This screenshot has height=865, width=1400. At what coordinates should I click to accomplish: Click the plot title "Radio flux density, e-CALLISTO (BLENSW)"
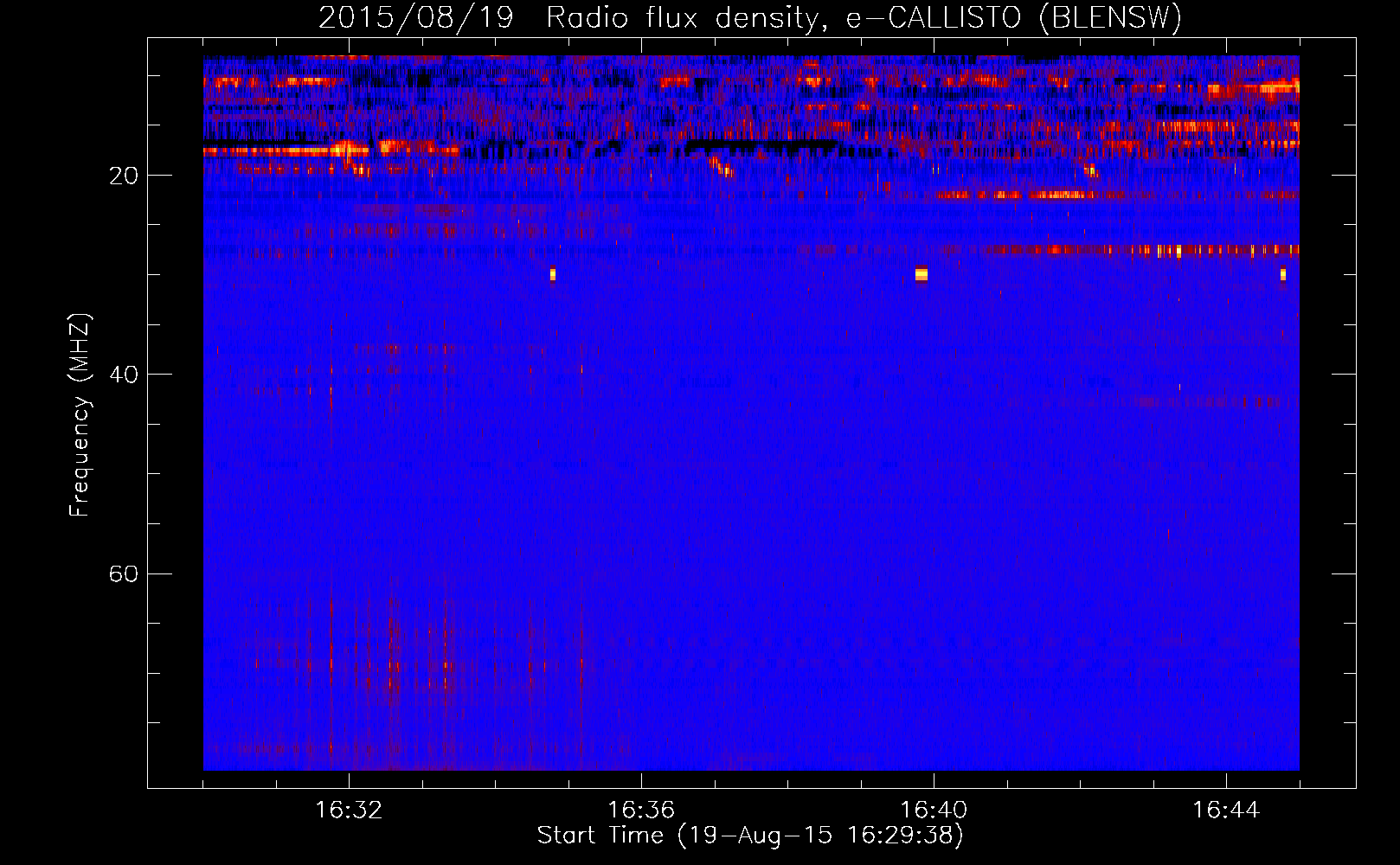point(864,17)
